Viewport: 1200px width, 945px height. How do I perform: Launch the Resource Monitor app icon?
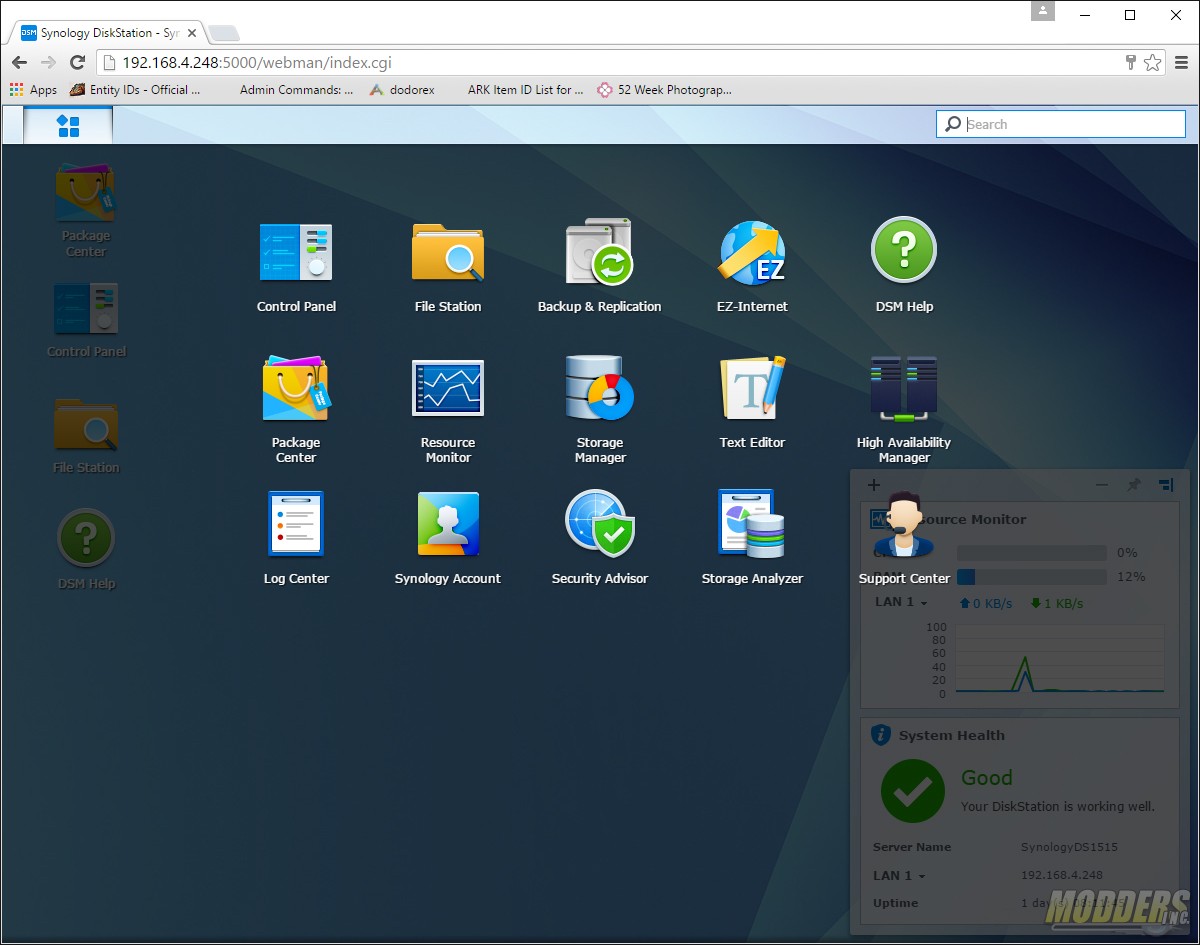click(448, 410)
